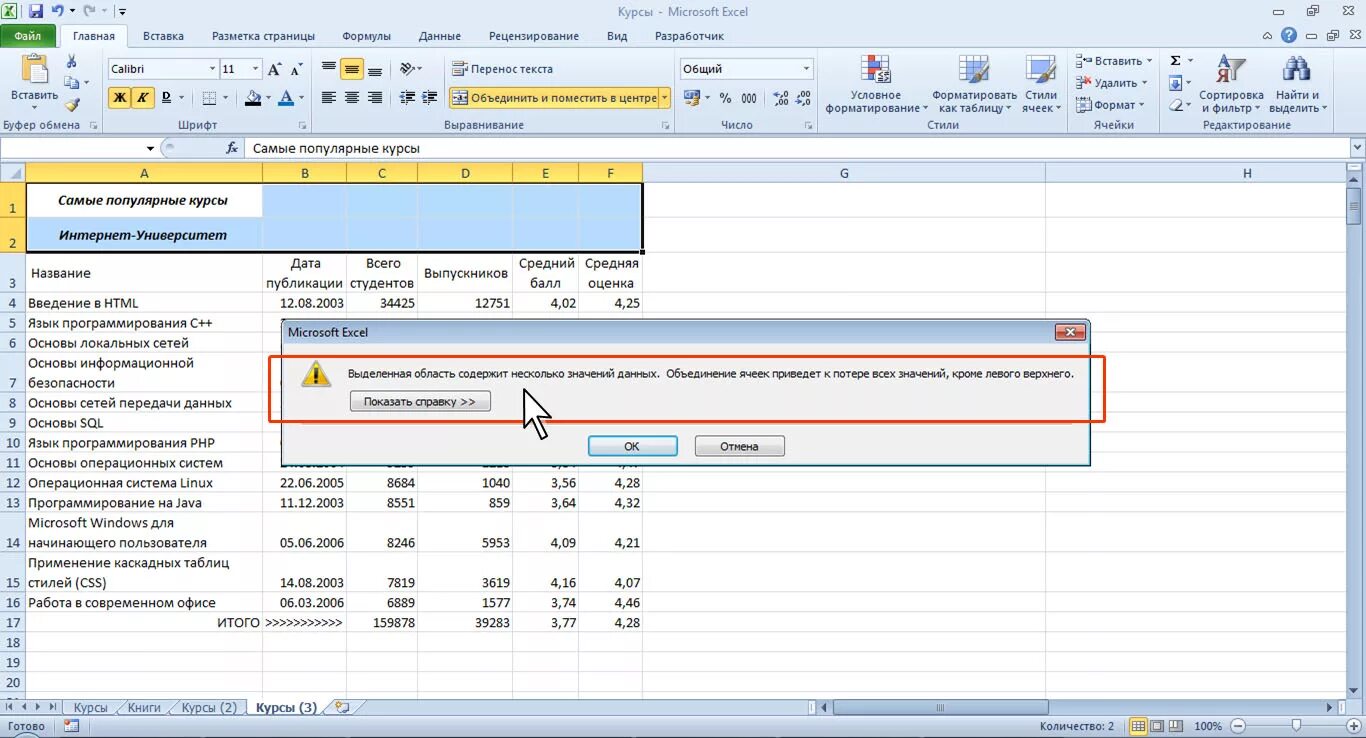This screenshot has width=1366, height=738.
Task: Open the font size 11 dropdown
Action: pyautogui.click(x=256, y=69)
